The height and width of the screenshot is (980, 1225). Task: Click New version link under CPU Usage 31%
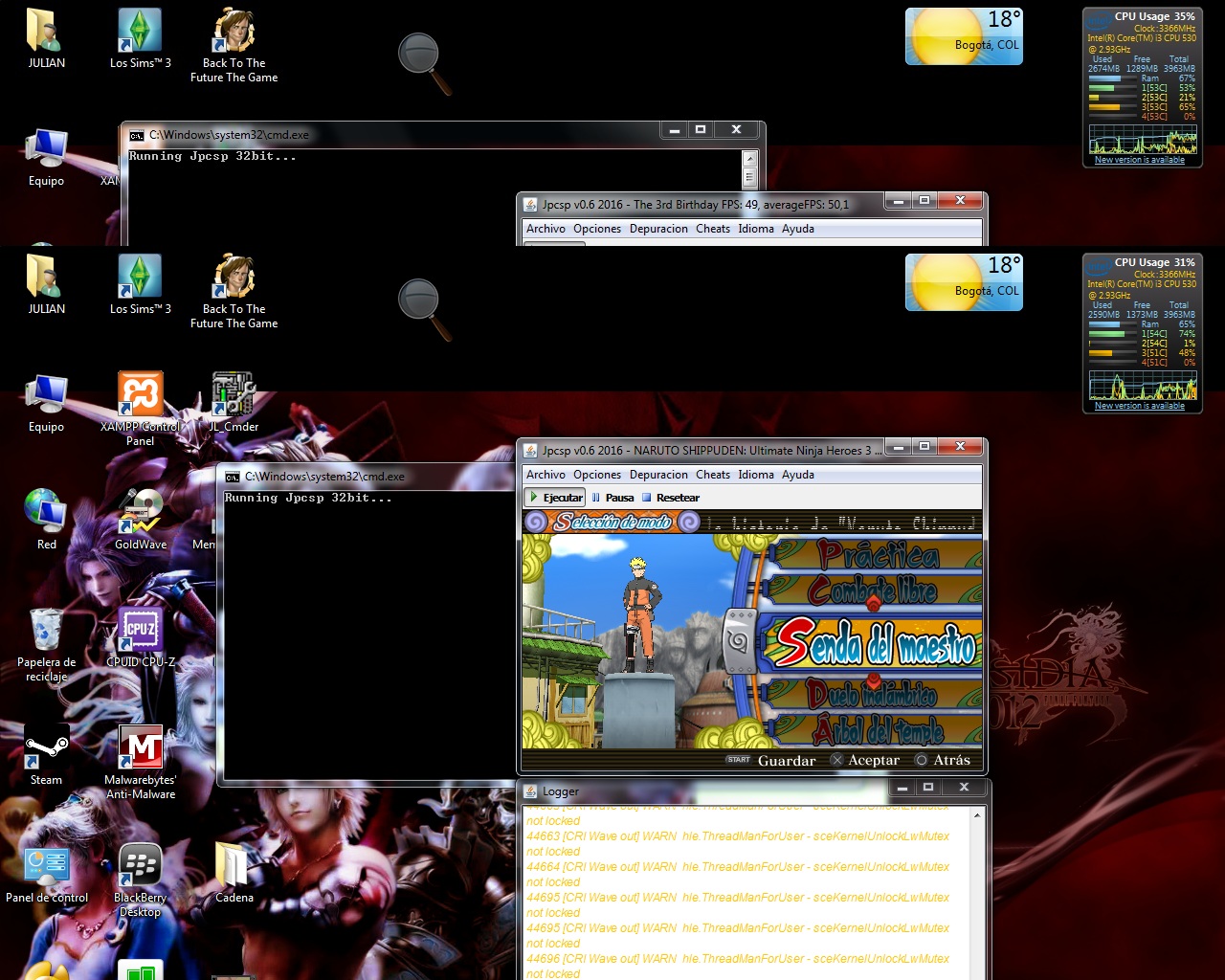pyautogui.click(x=1140, y=406)
